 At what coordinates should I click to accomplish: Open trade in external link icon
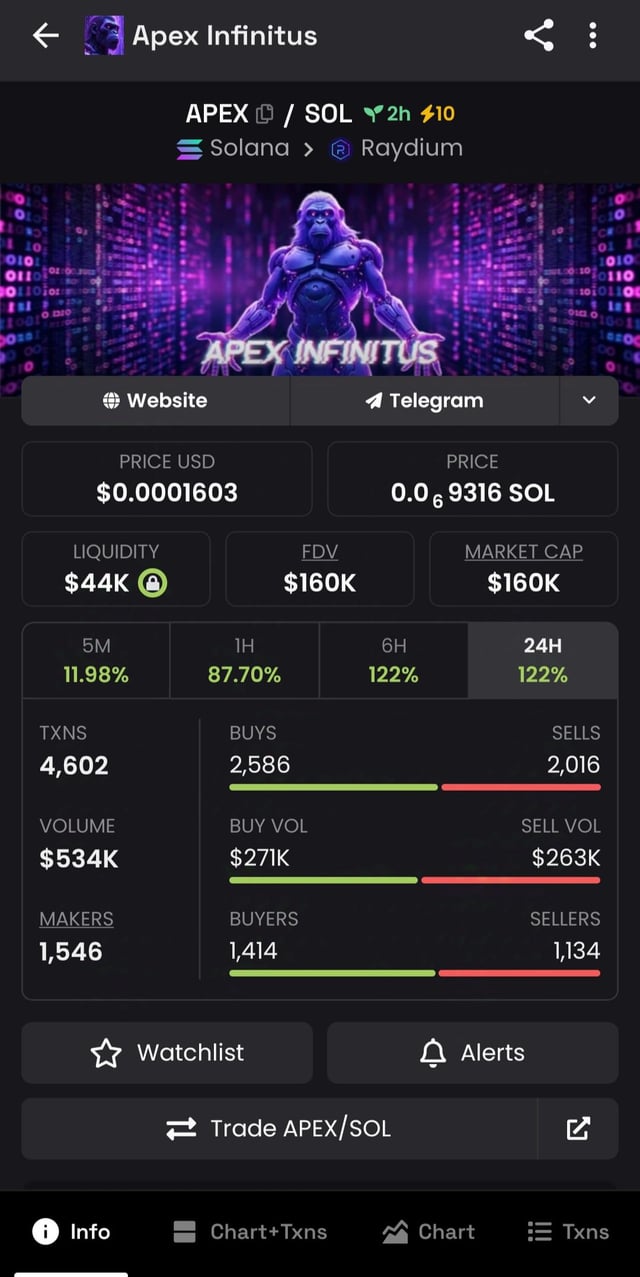click(578, 1129)
